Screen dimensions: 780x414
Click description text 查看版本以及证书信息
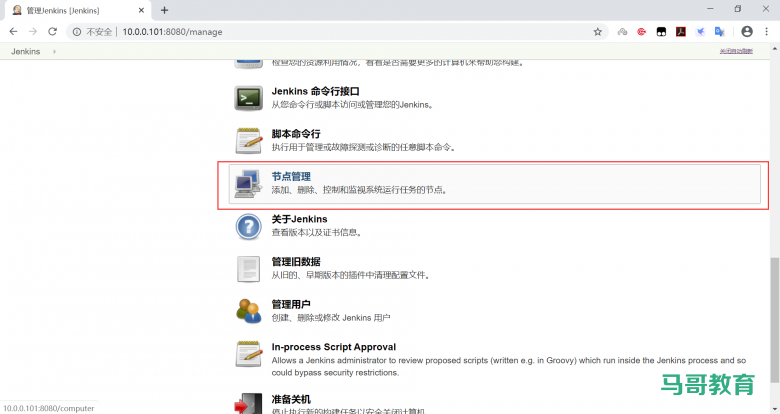[316, 232]
